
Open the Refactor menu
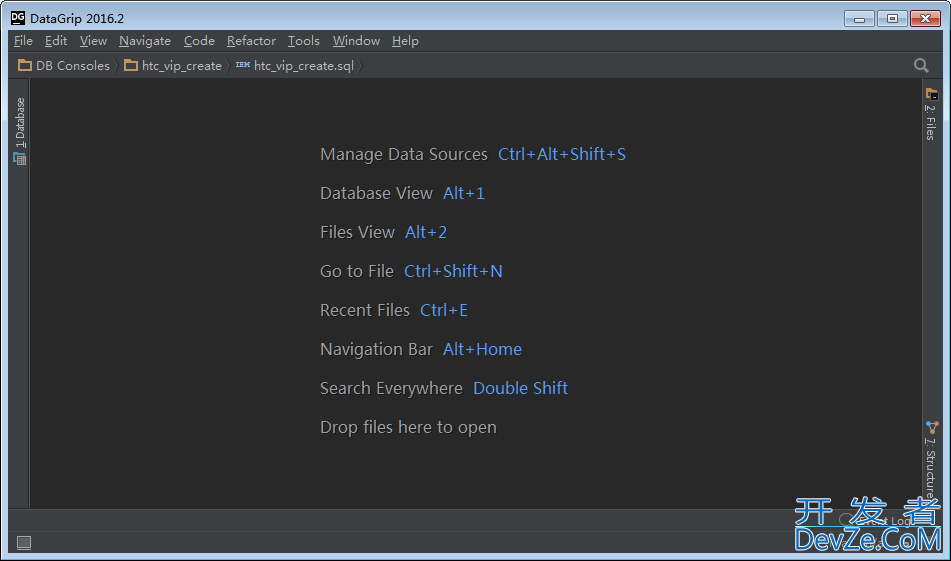click(x=251, y=41)
